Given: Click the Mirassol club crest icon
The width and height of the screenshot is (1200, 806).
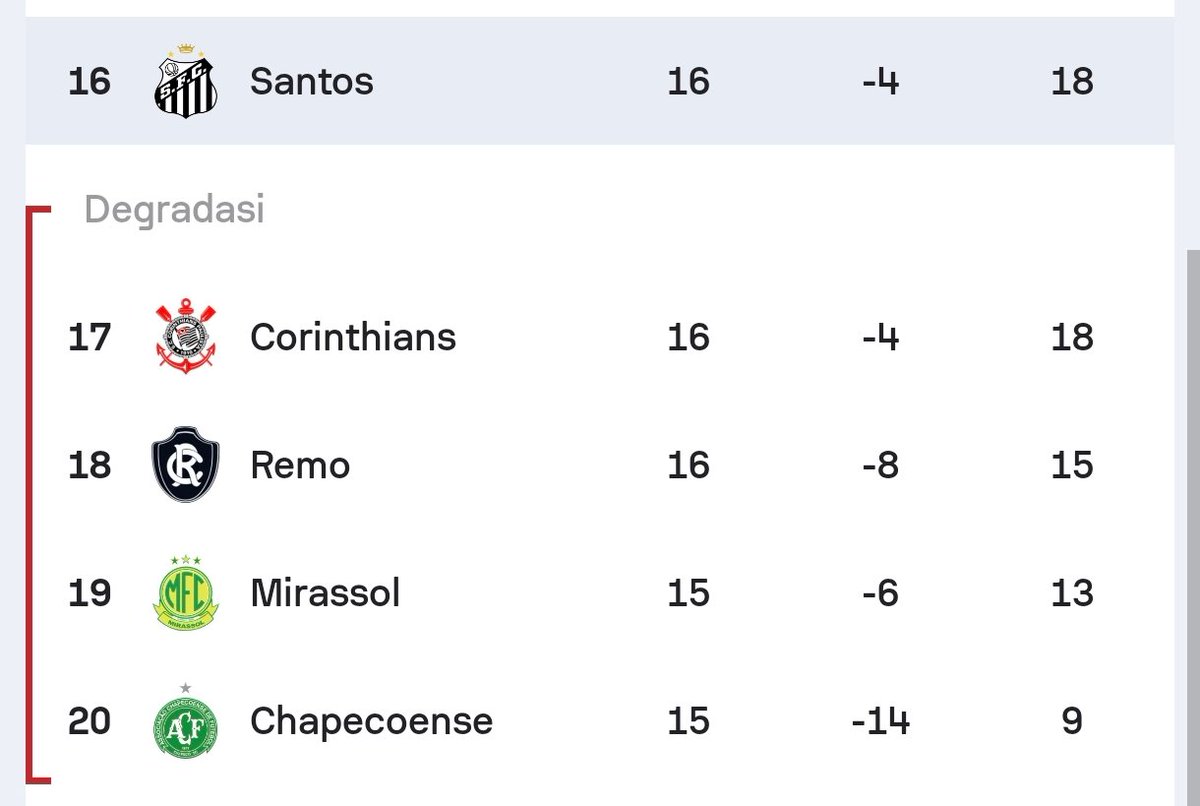Looking at the screenshot, I should tap(185, 592).
